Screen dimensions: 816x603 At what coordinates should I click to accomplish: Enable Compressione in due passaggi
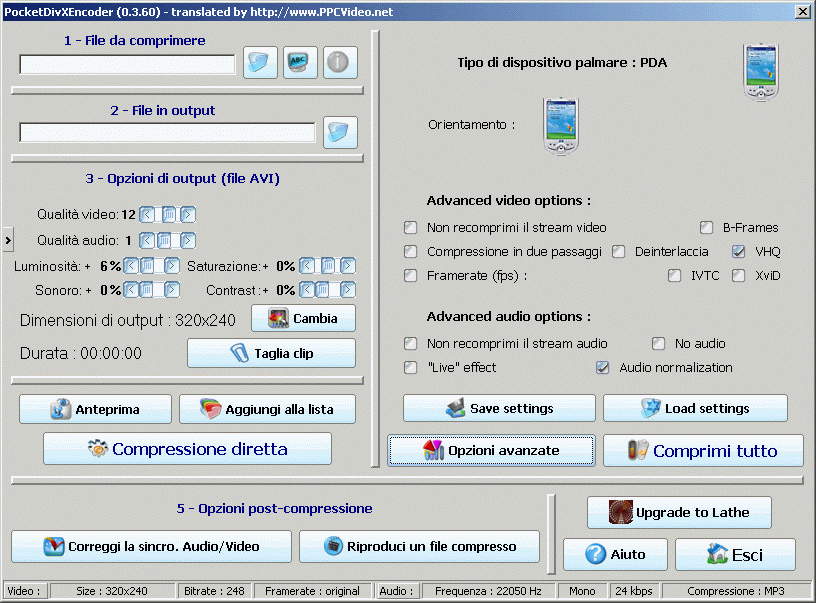point(411,252)
